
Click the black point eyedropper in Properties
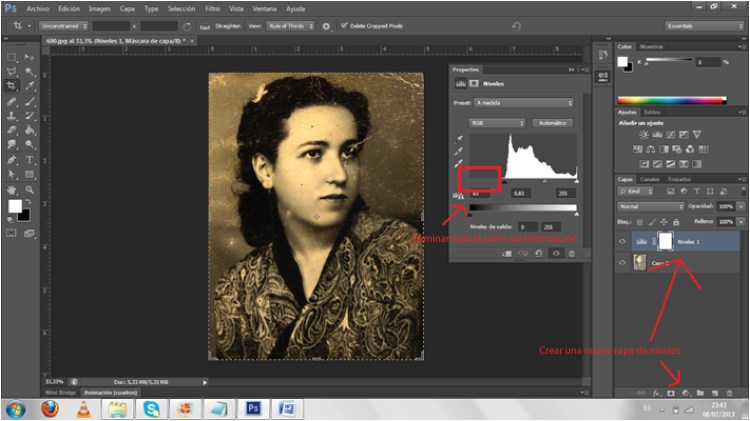point(460,138)
